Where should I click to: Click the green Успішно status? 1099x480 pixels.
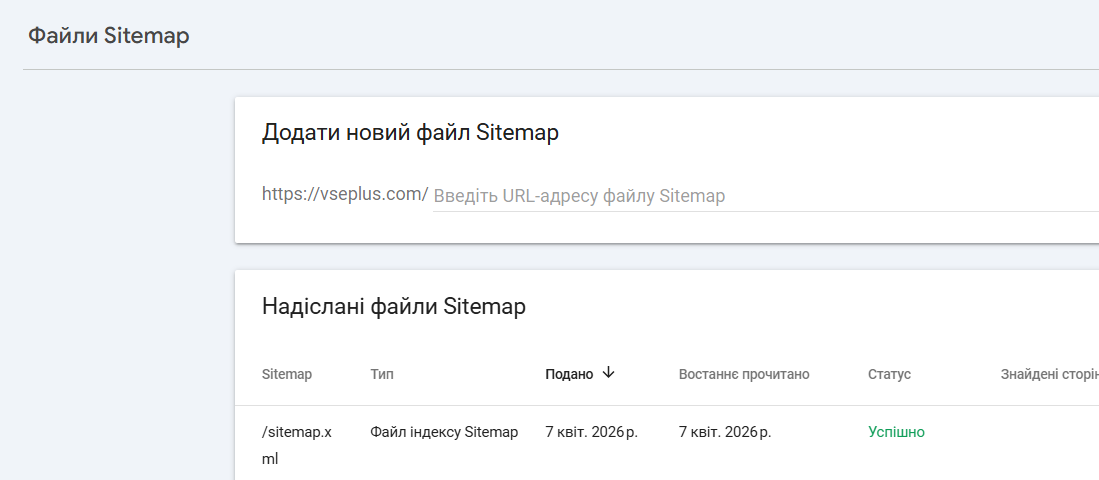pyautogui.click(x=896, y=432)
